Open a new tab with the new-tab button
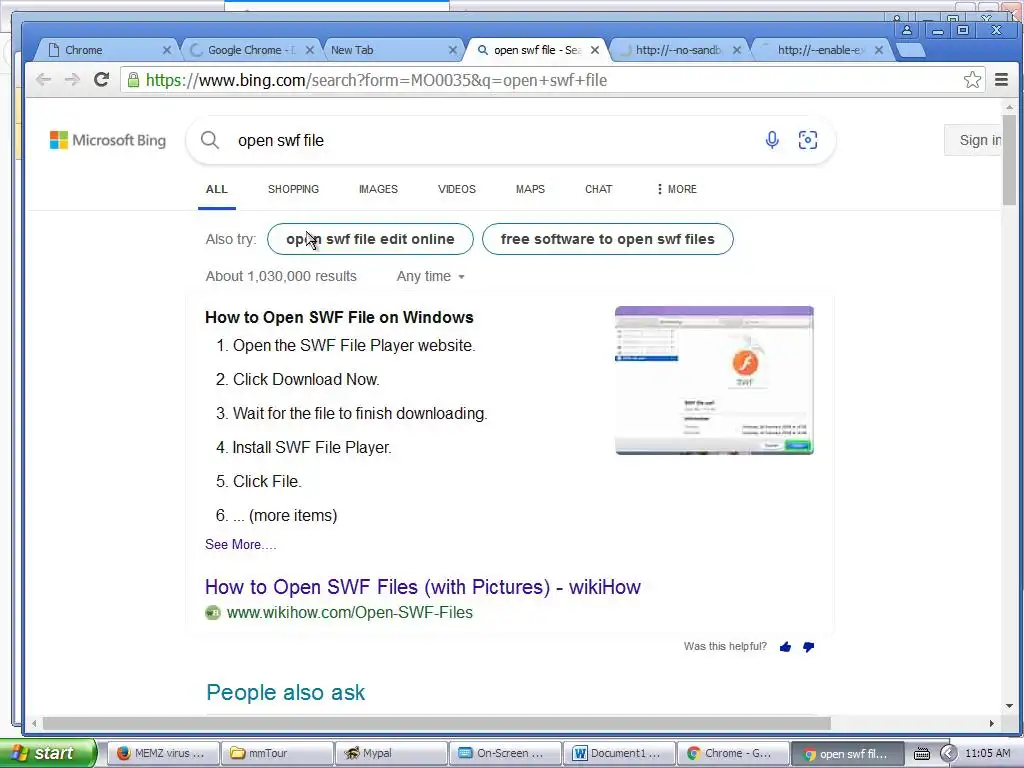1024x768 pixels. (x=910, y=50)
